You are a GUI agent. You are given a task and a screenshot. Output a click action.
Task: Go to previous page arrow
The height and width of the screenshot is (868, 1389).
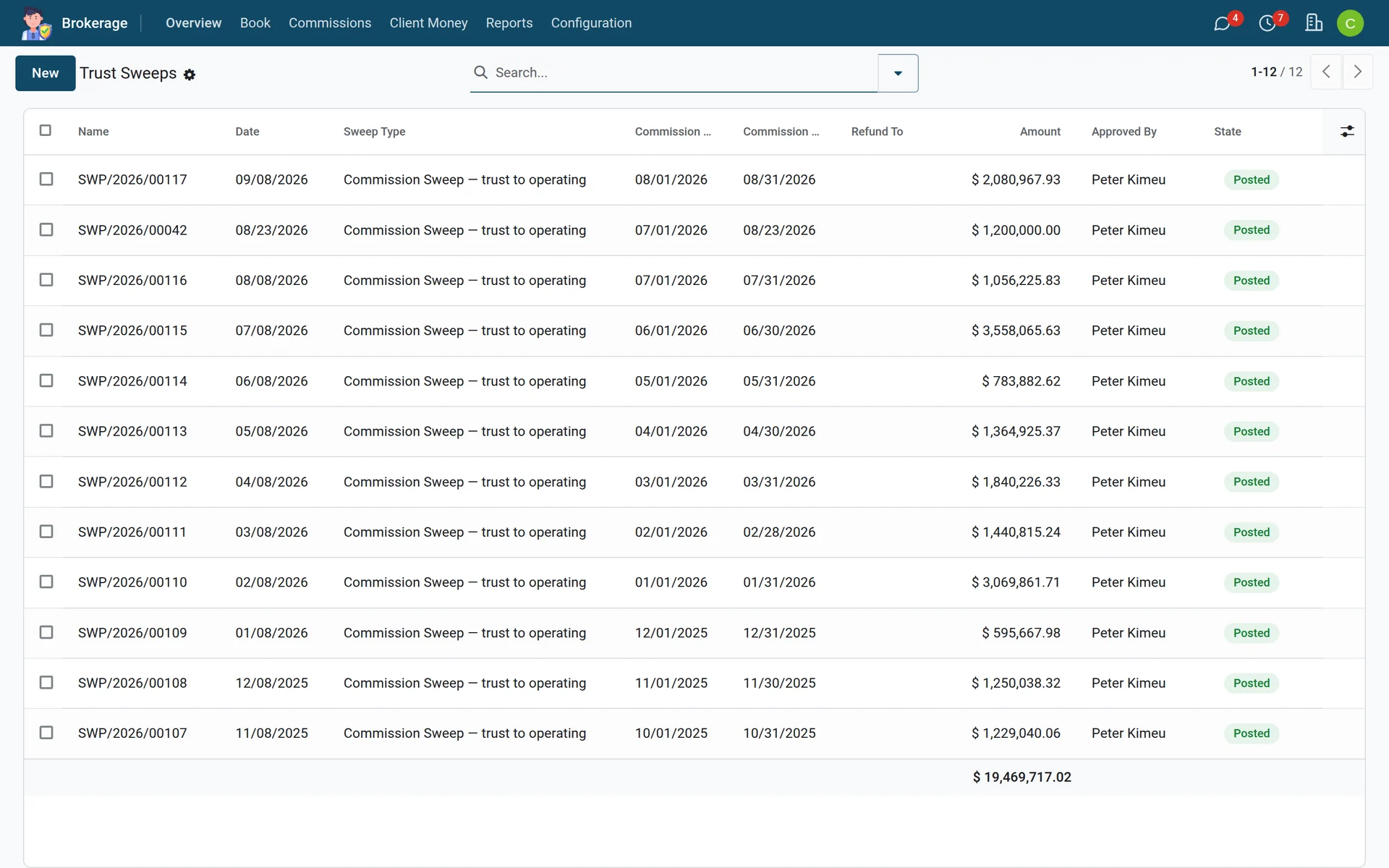coord(1326,72)
